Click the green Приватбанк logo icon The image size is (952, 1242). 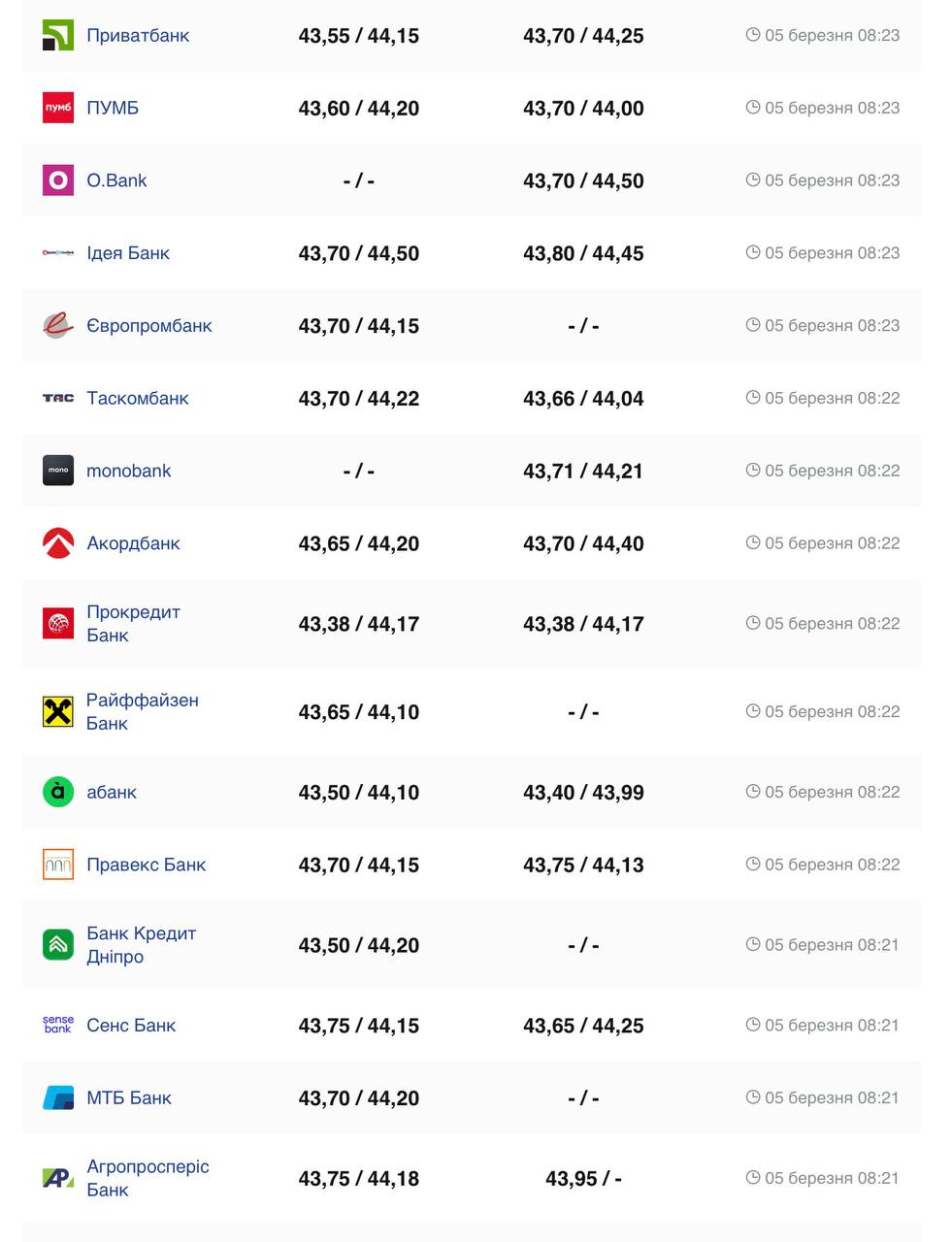tap(58, 36)
